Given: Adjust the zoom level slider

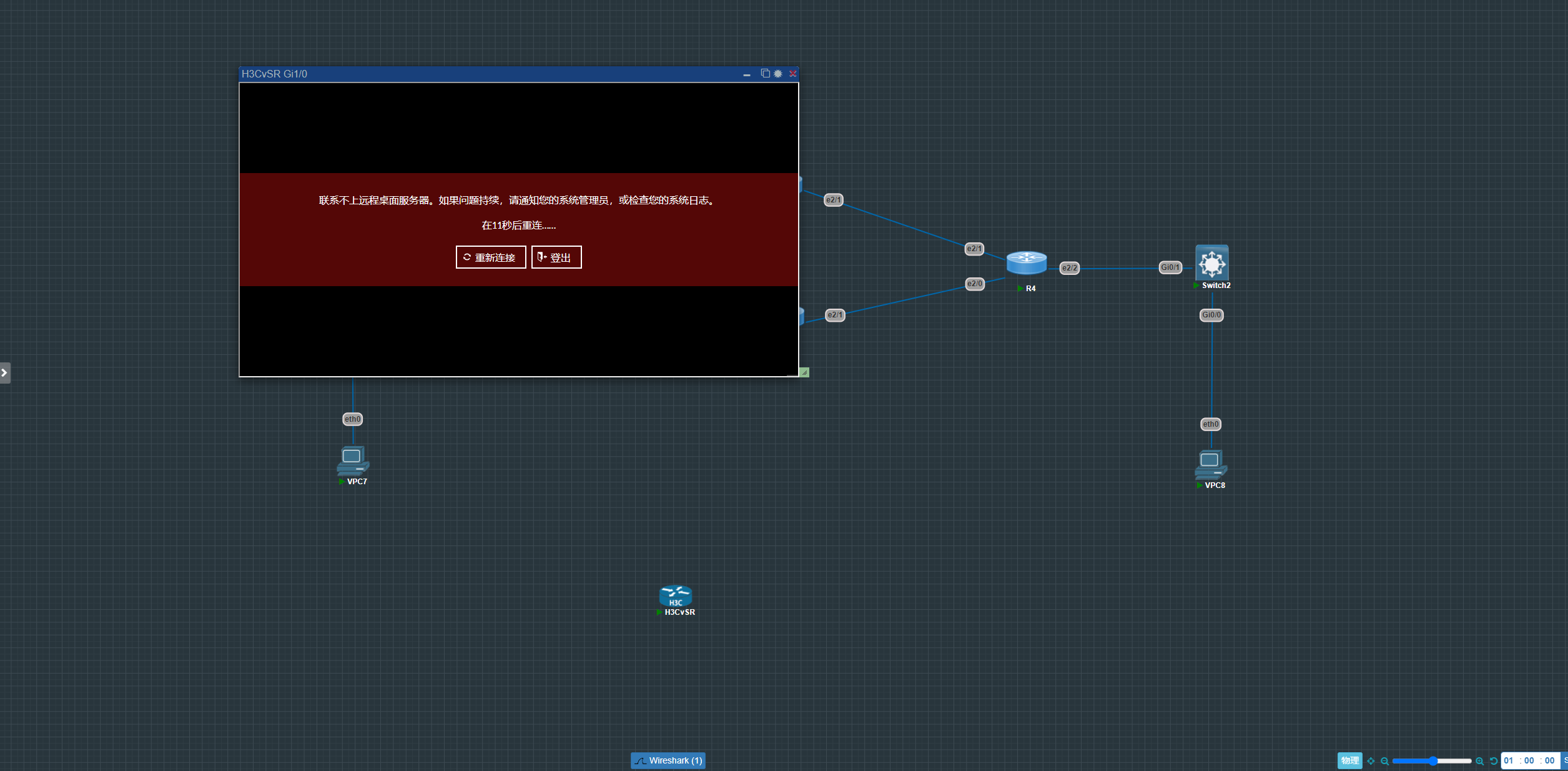Looking at the screenshot, I should click(x=1433, y=761).
